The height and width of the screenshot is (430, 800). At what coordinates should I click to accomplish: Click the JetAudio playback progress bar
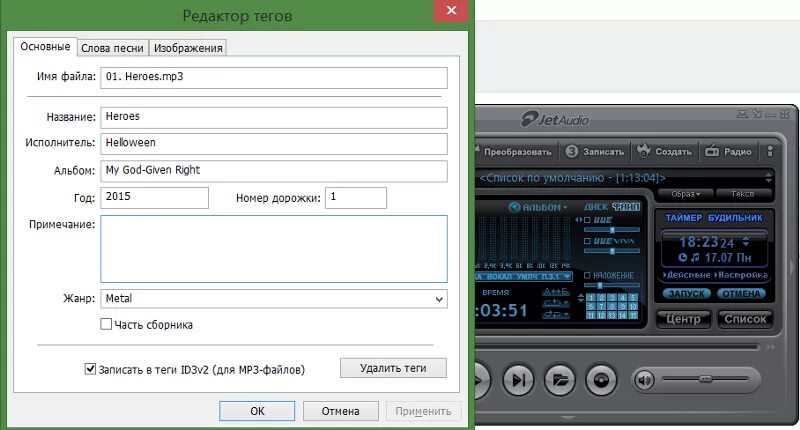click(619, 347)
